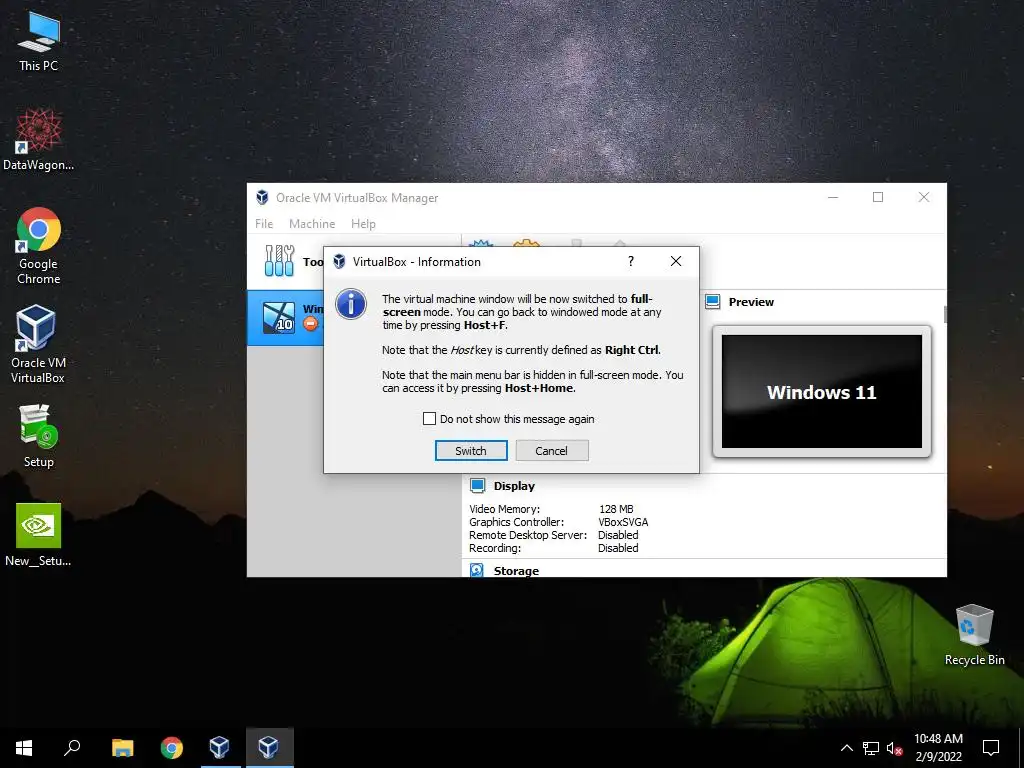This screenshot has width=1024, height=768.
Task: Select the active VirtualBox taskbar icon
Action: tap(269, 748)
